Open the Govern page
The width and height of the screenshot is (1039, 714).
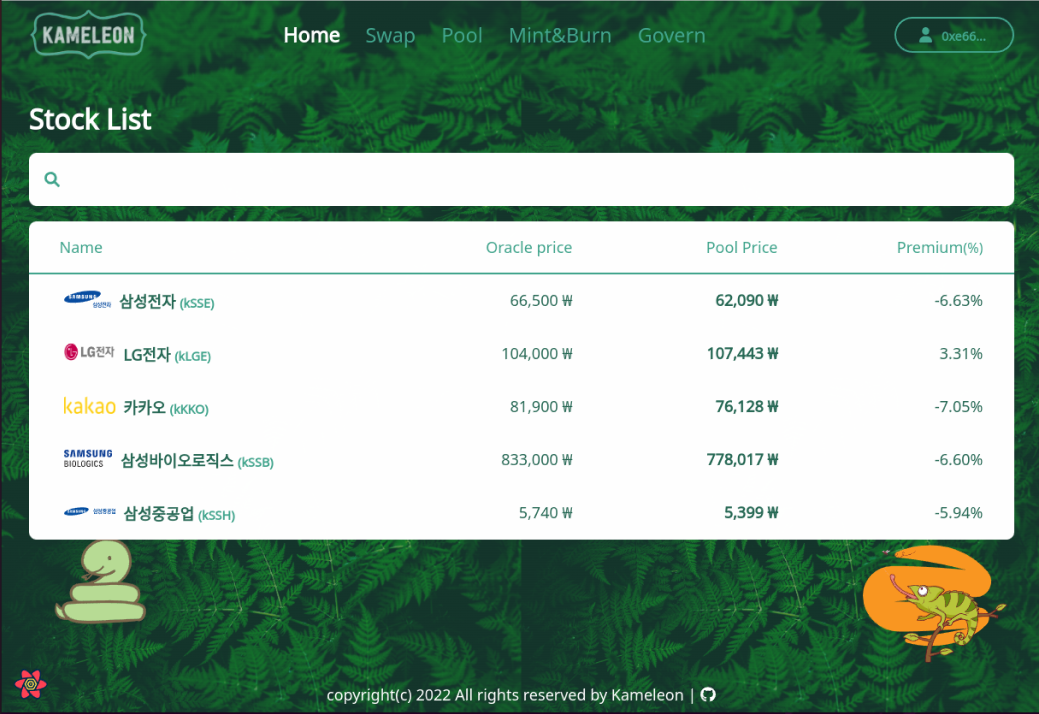click(671, 35)
